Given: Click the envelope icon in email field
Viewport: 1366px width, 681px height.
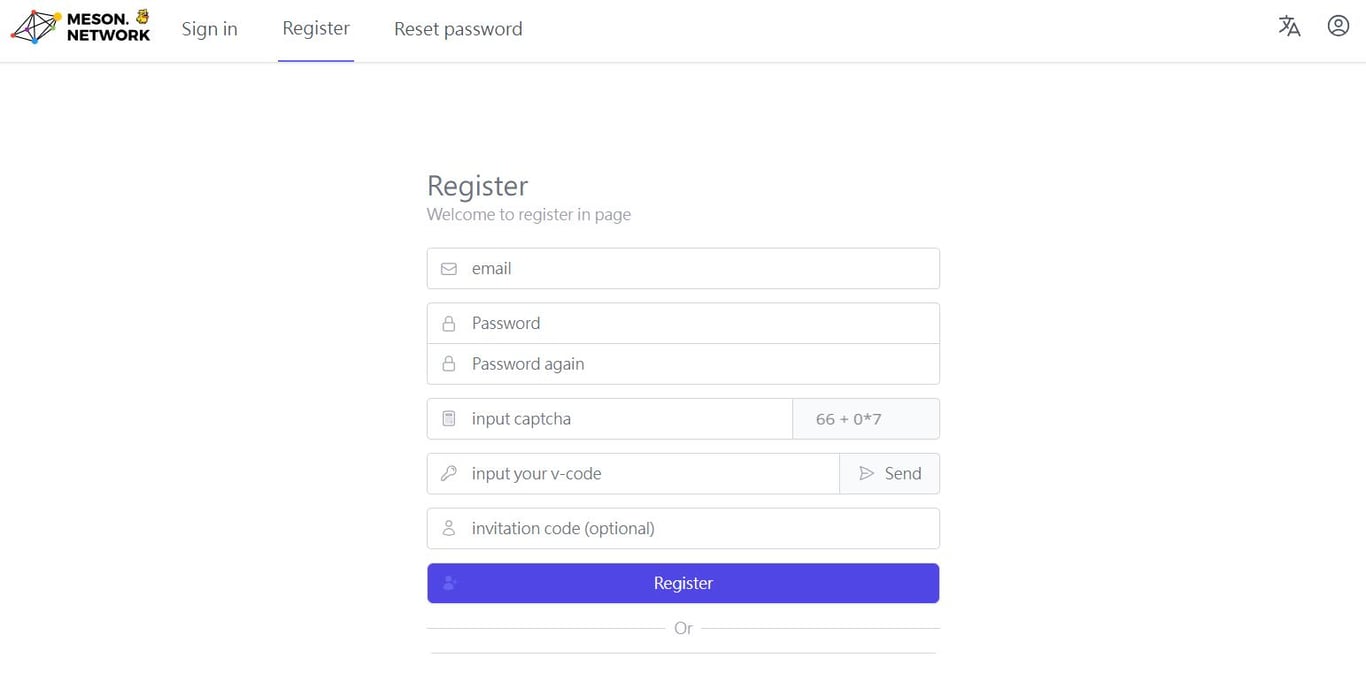Looking at the screenshot, I should pos(449,269).
